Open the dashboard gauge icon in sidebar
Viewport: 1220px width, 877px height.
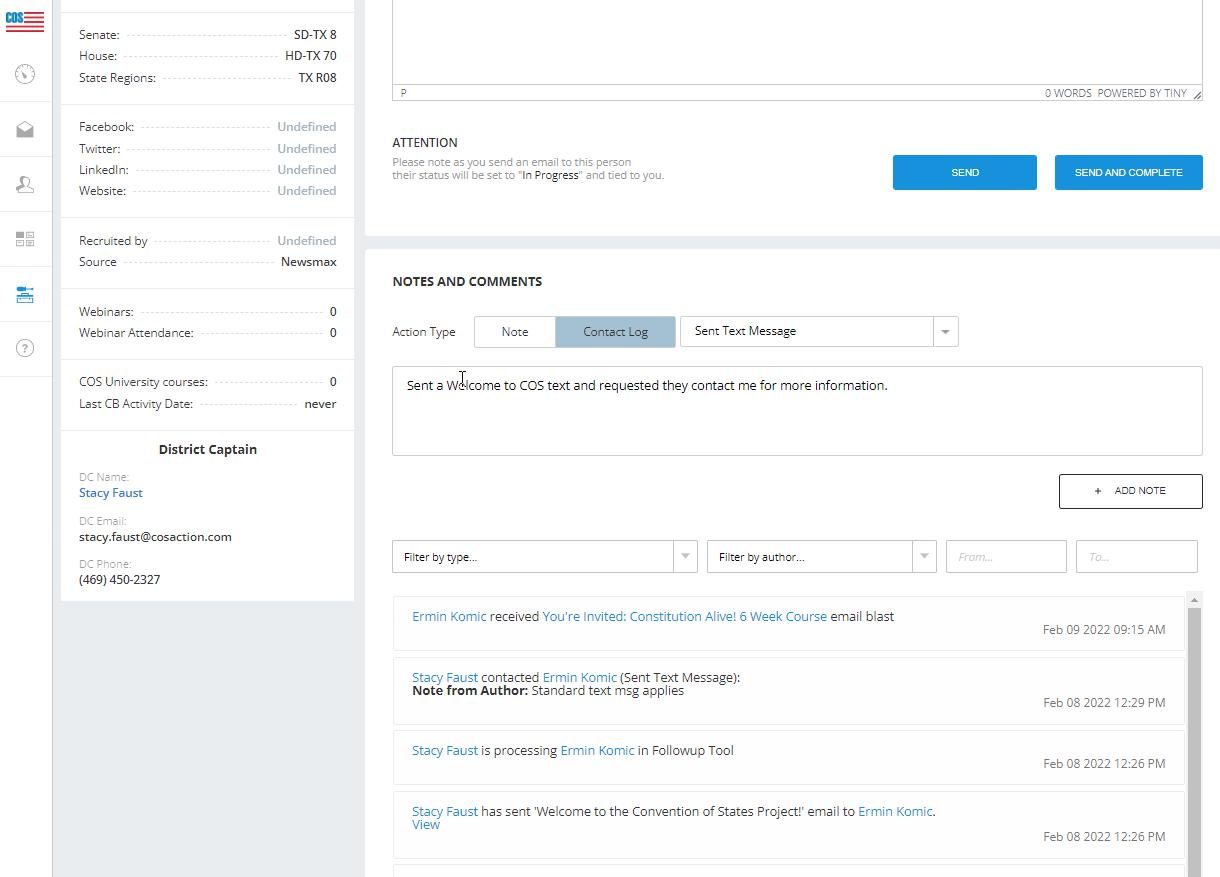tap(25, 74)
